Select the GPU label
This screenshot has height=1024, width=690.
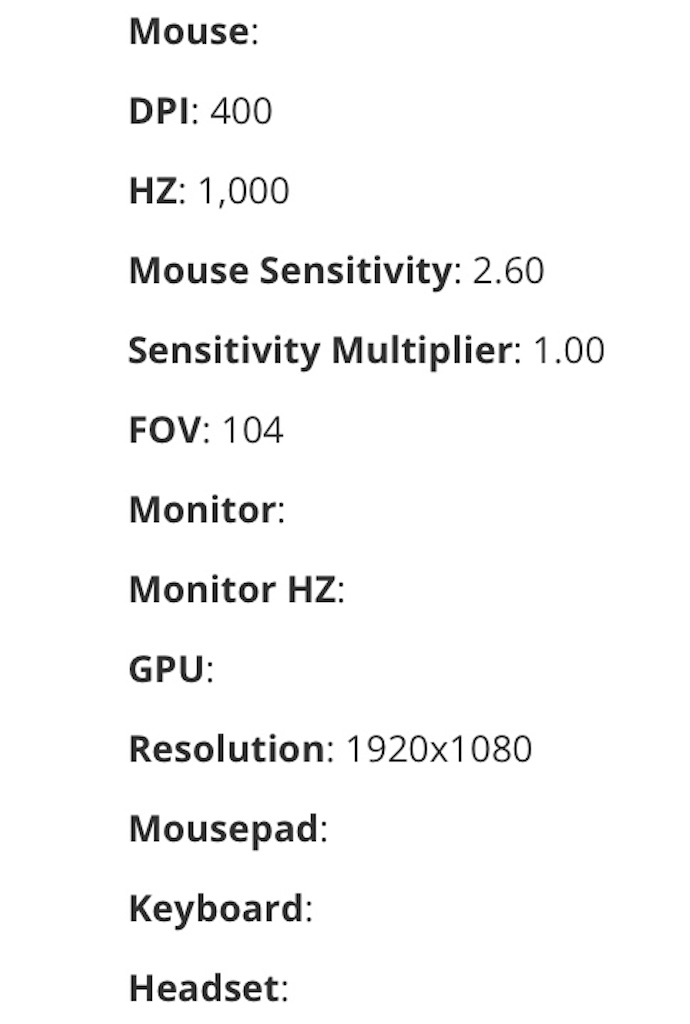[166, 669]
